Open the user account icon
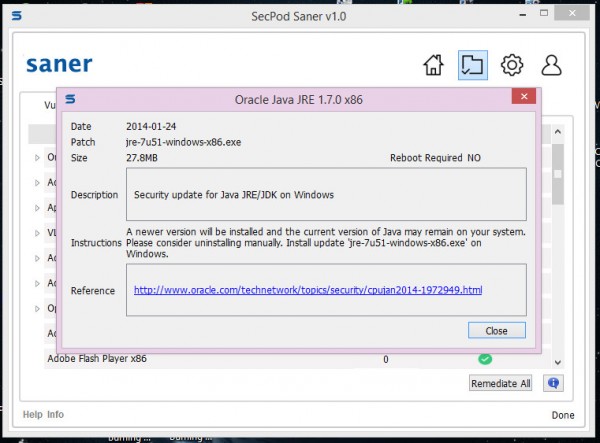Viewport: 600px width, 443px height. click(x=551, y=65)
